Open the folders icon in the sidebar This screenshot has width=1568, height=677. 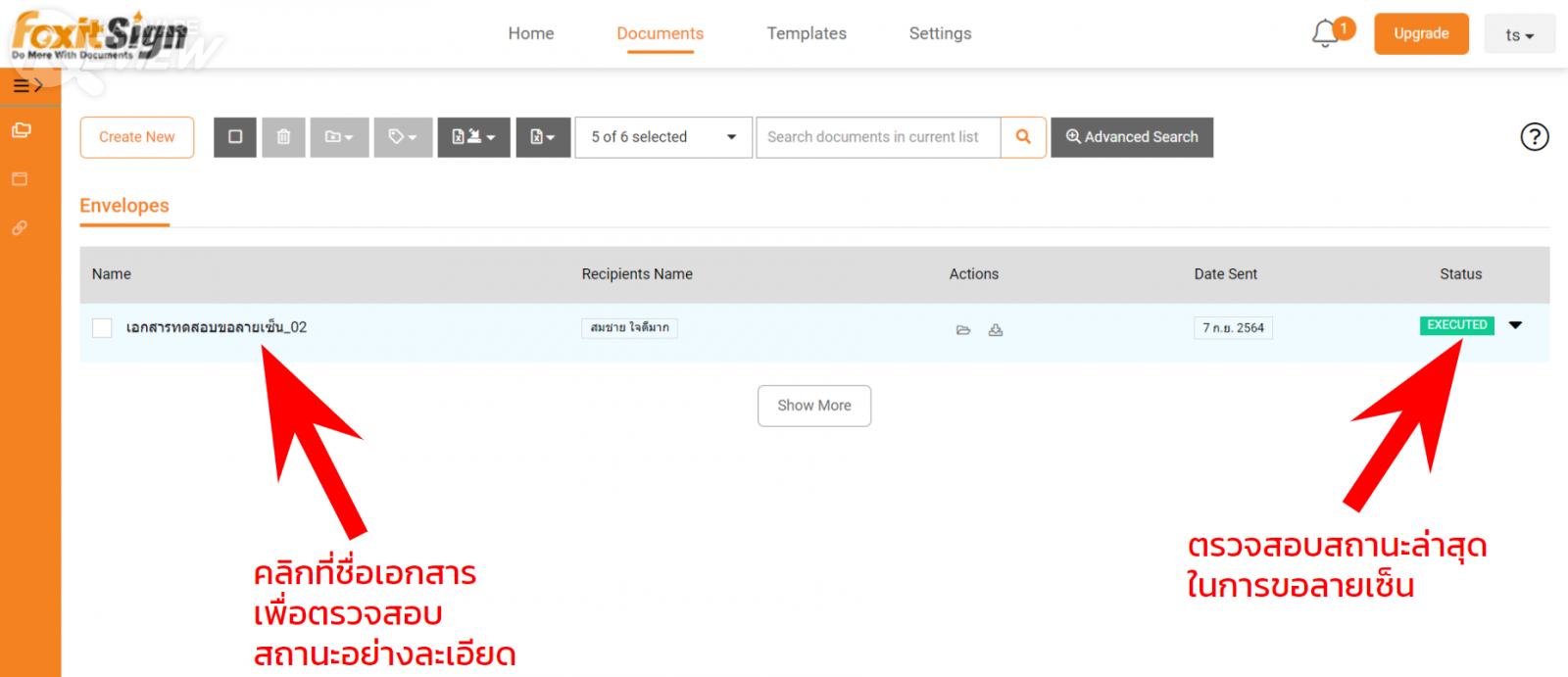coord(21,130)
